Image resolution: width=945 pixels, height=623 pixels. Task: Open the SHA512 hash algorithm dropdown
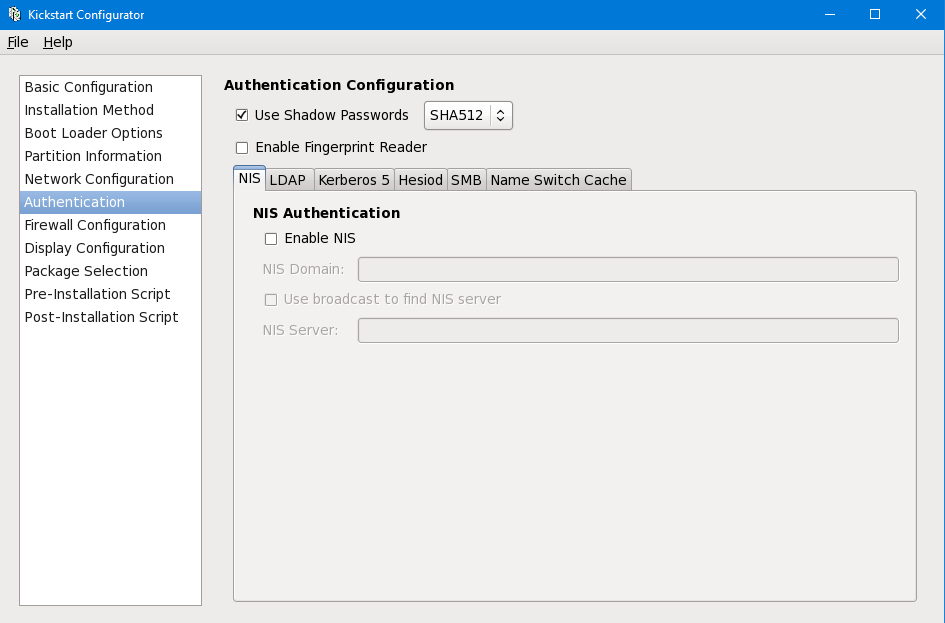click(468, 115)
